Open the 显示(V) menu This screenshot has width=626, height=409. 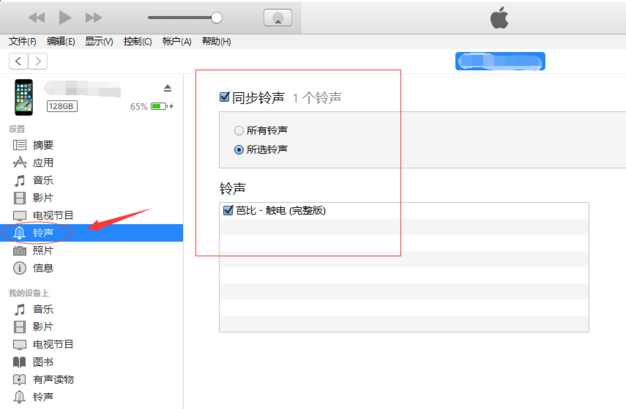click(x=99, y=41)
